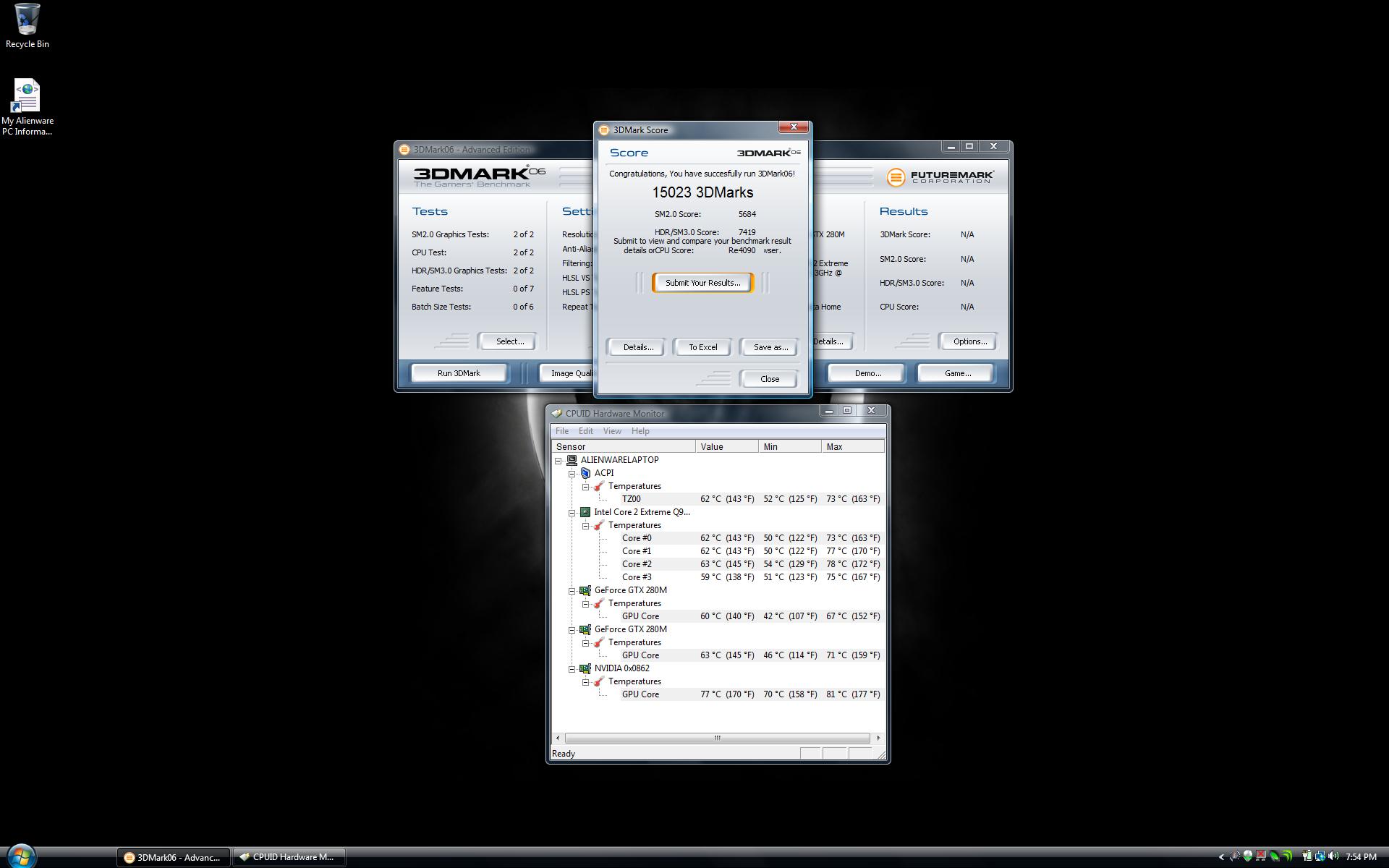Open the volume speaker tray icon
The height and width of the screenshot is (868, 1389).
point(1333,856)
